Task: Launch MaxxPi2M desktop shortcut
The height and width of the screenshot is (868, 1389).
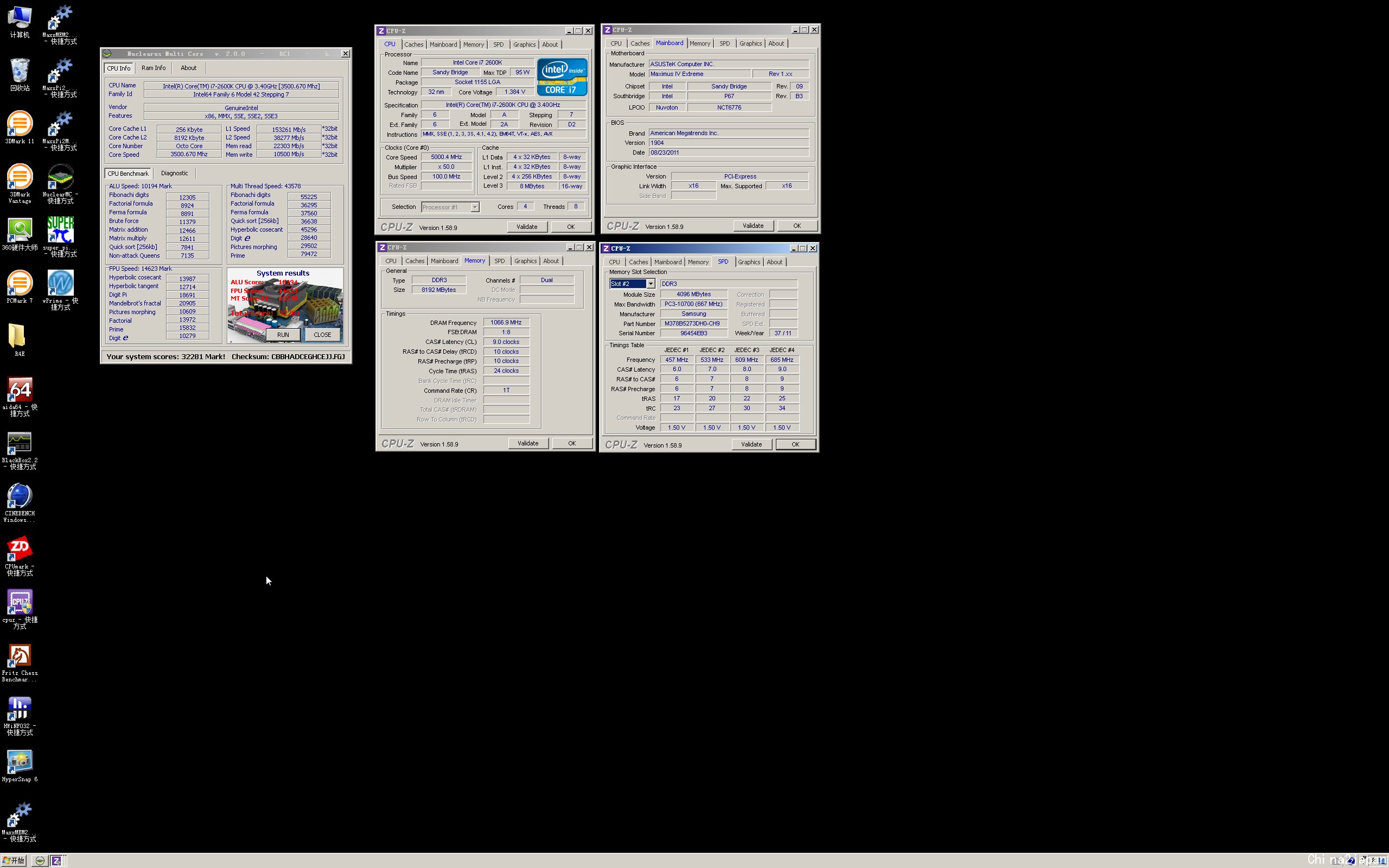Action: pos(60,130)
